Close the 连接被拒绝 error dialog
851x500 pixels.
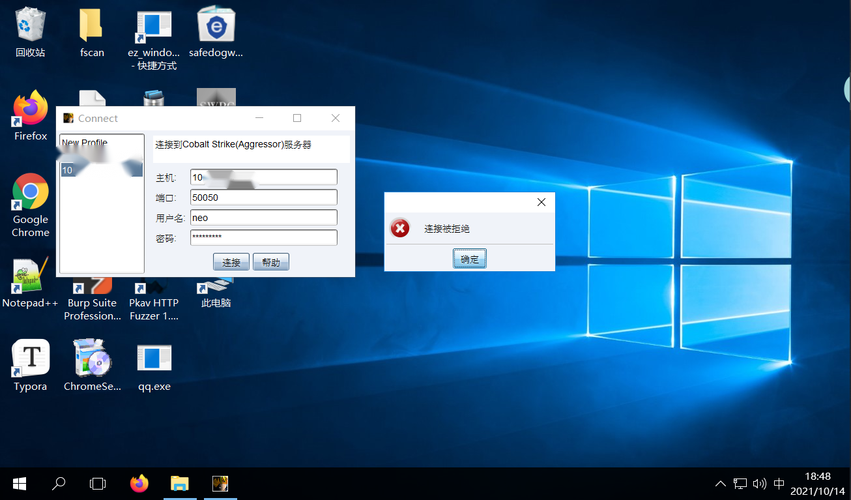(541, 202)
